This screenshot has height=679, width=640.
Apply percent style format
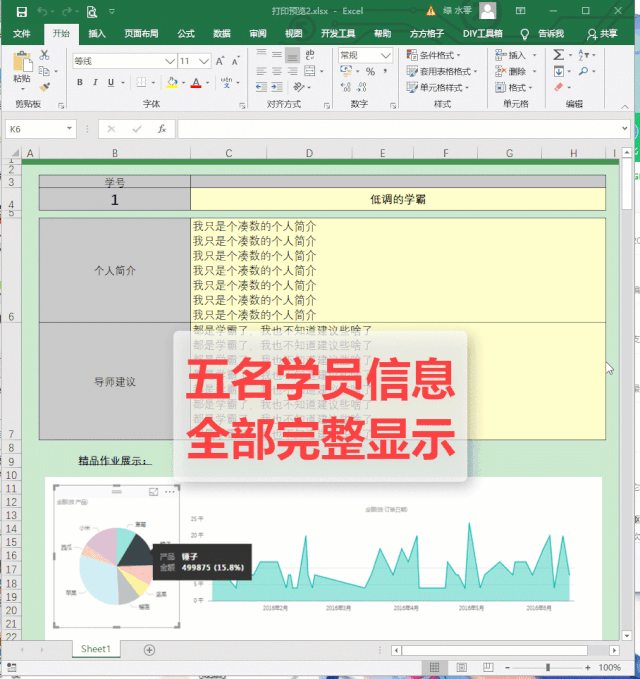click(370, 71)
